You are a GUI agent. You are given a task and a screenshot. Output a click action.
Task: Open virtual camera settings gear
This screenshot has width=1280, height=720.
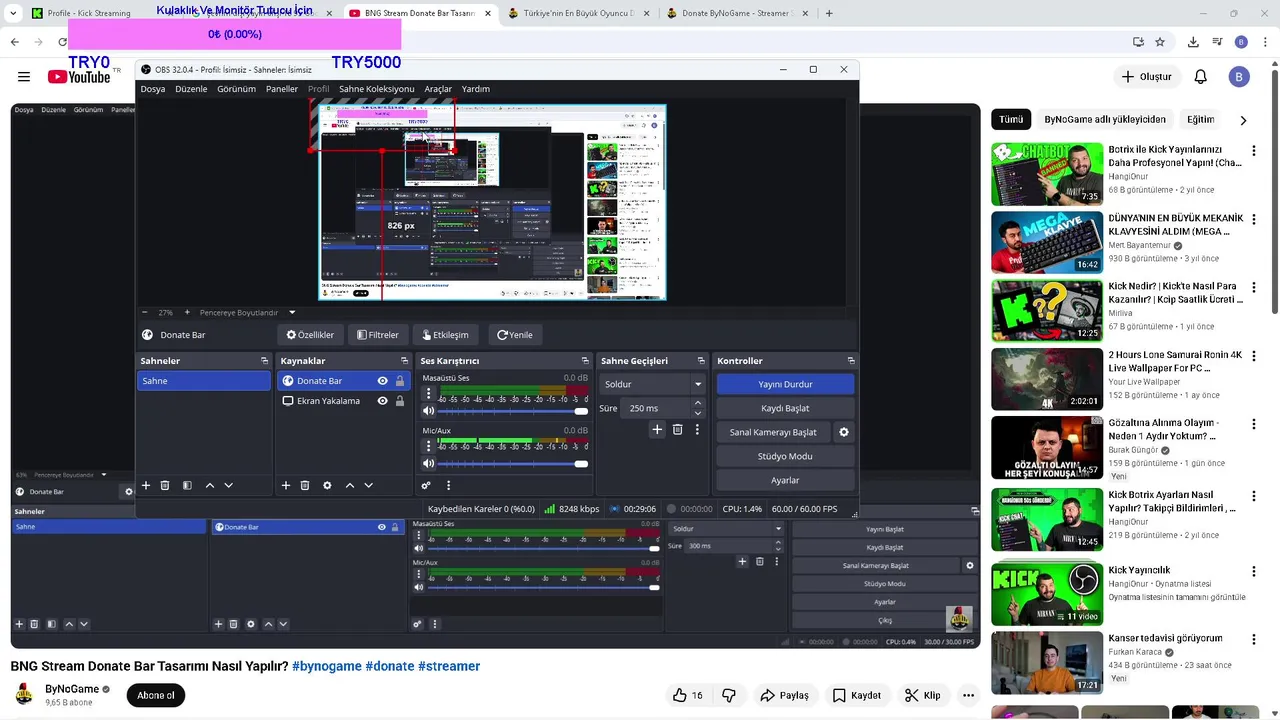click(844, 432)
